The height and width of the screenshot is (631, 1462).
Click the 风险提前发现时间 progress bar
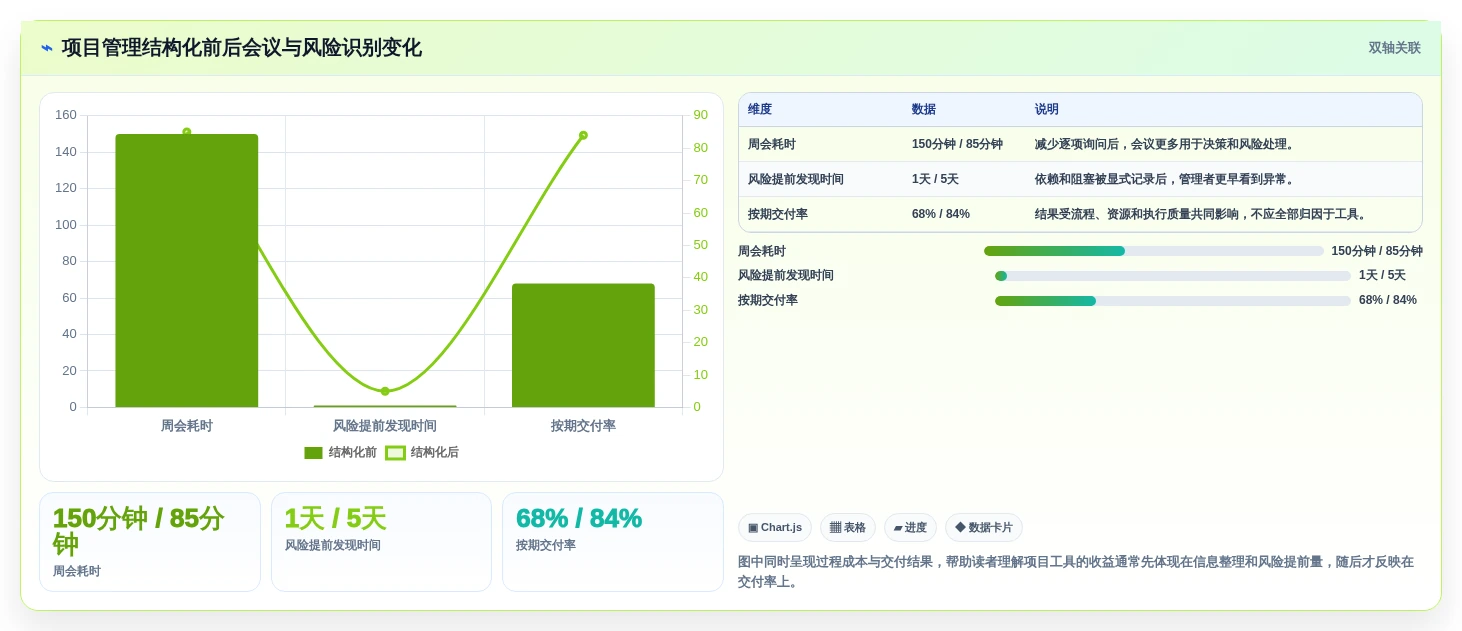[x=1172, y=276]
